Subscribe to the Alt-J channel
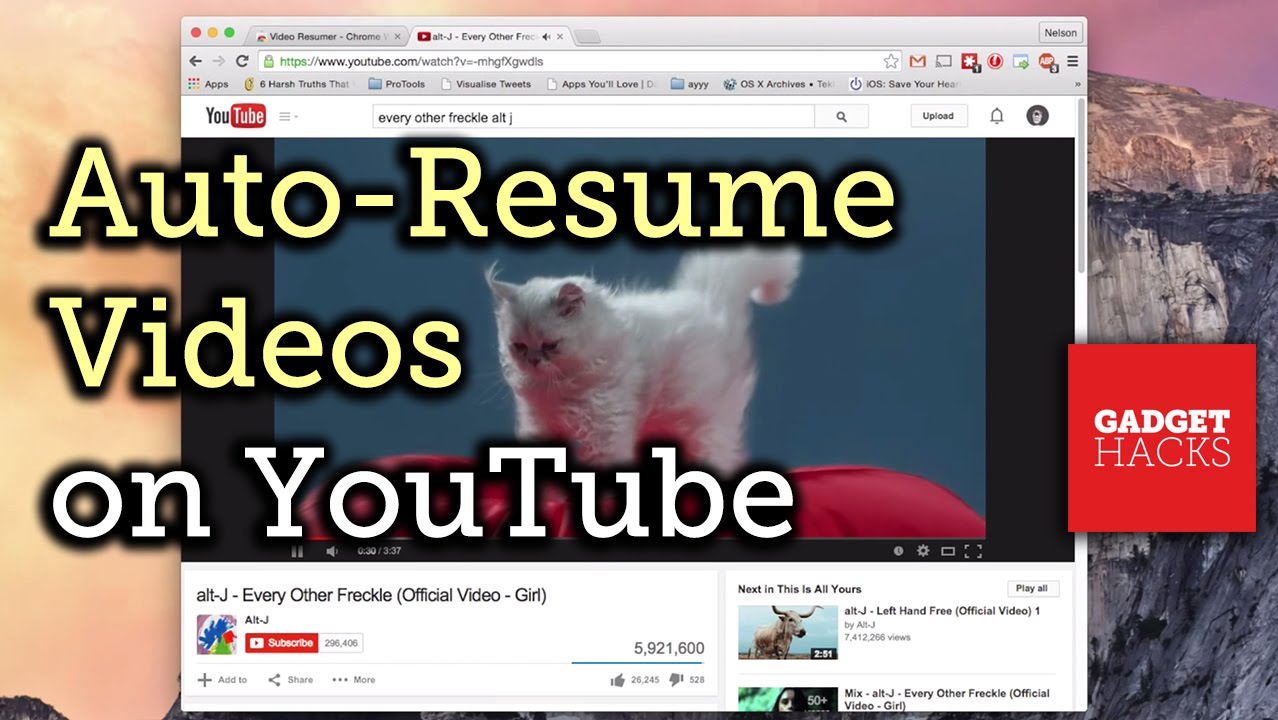The height and width of the screenshot is (720, 1278). [x=282, y=643]
